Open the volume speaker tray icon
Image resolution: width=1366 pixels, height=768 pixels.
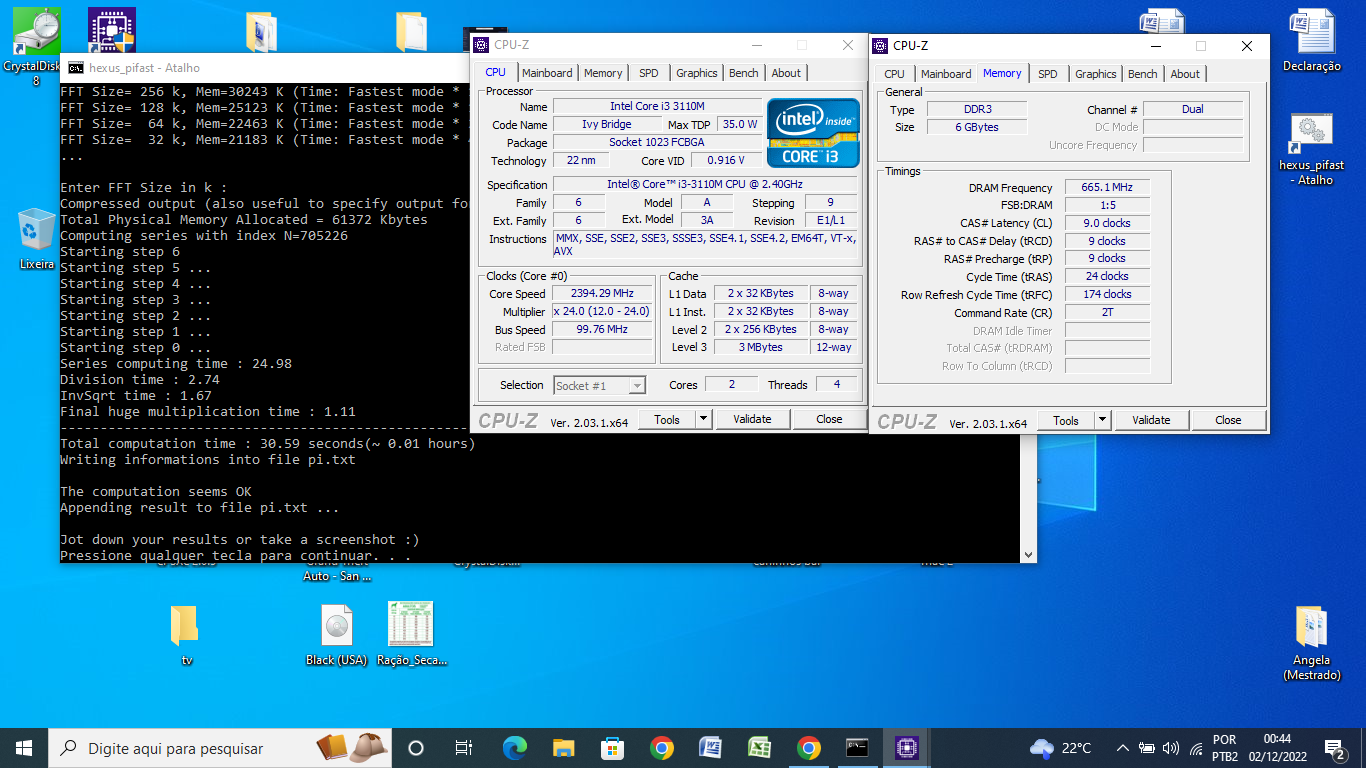[1171, 748]
